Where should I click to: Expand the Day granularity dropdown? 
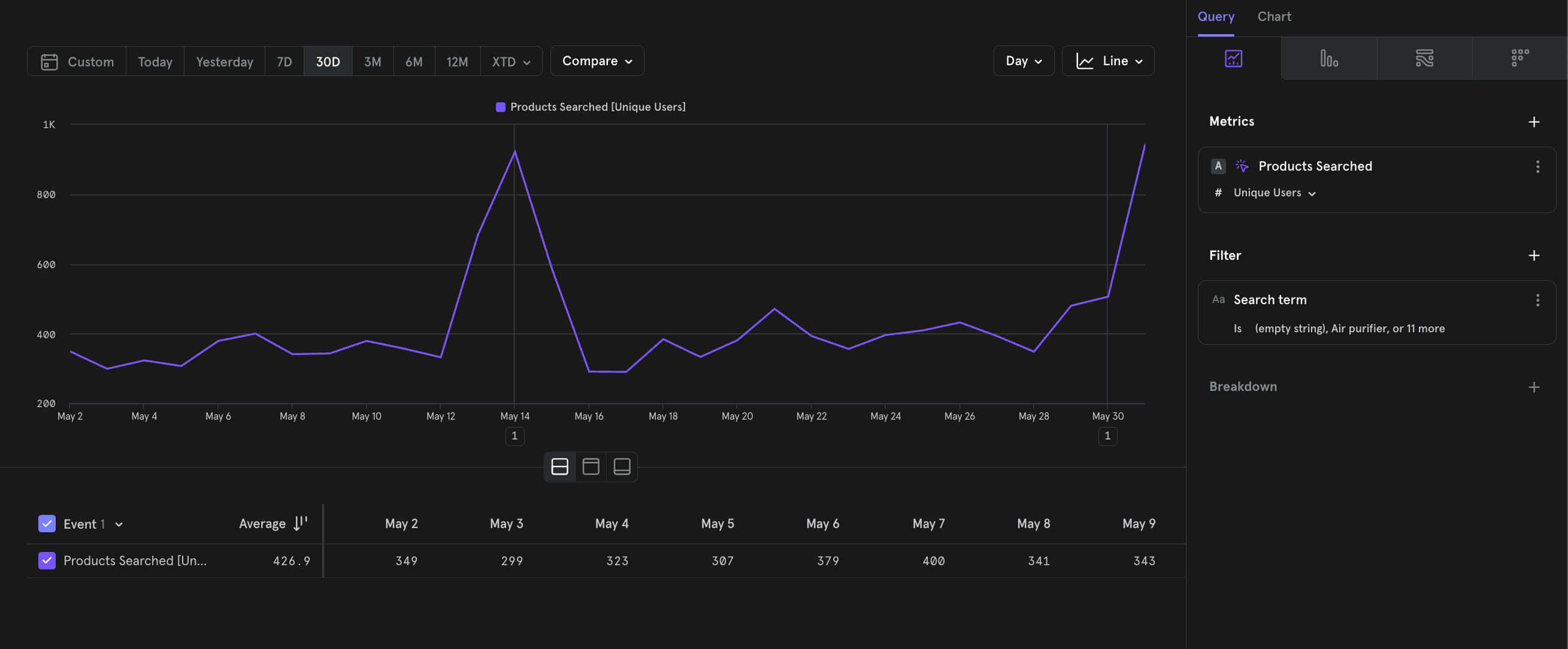[x=1023, y=61]
